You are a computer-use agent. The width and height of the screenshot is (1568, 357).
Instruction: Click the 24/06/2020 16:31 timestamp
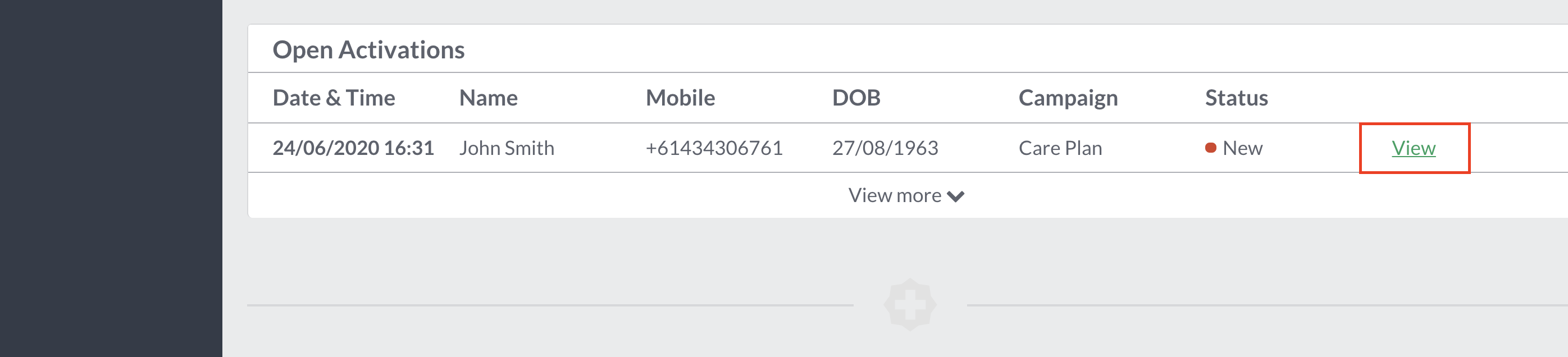(x=353, y=148)
